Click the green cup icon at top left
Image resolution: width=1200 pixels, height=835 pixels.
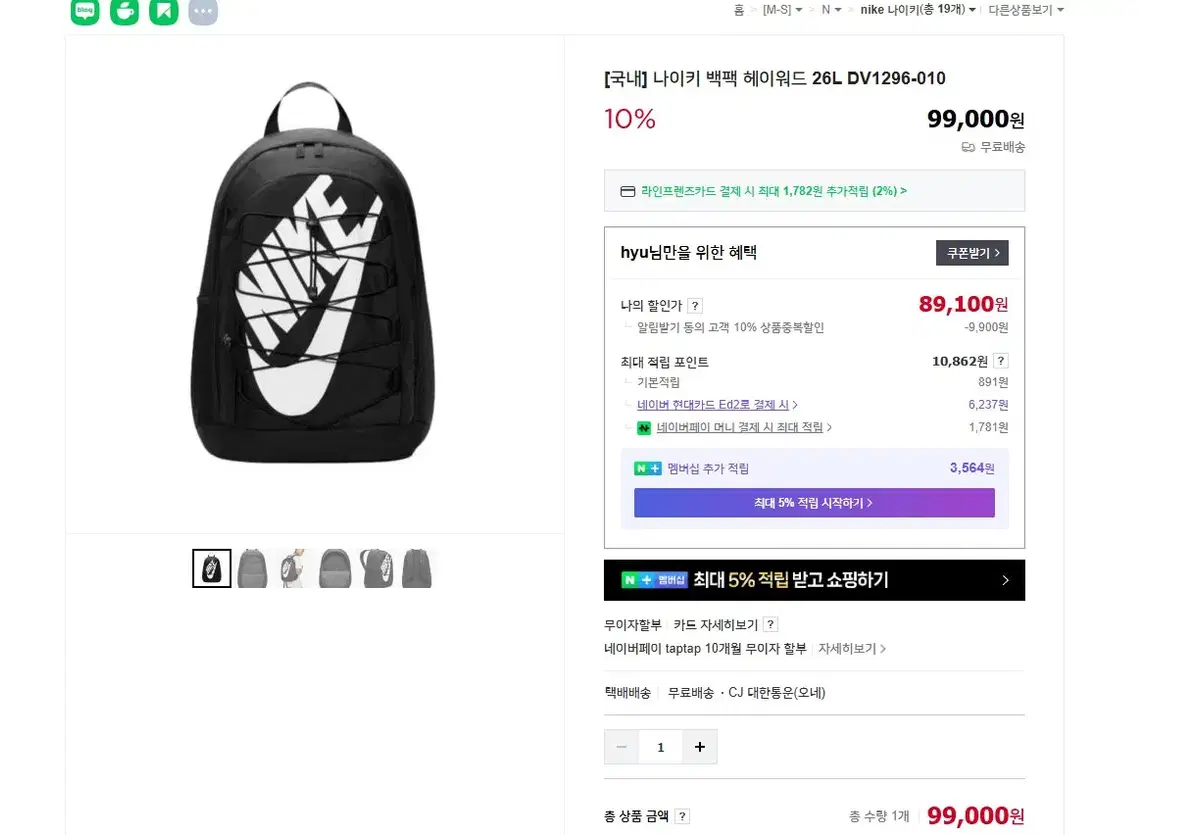[124, 11]
